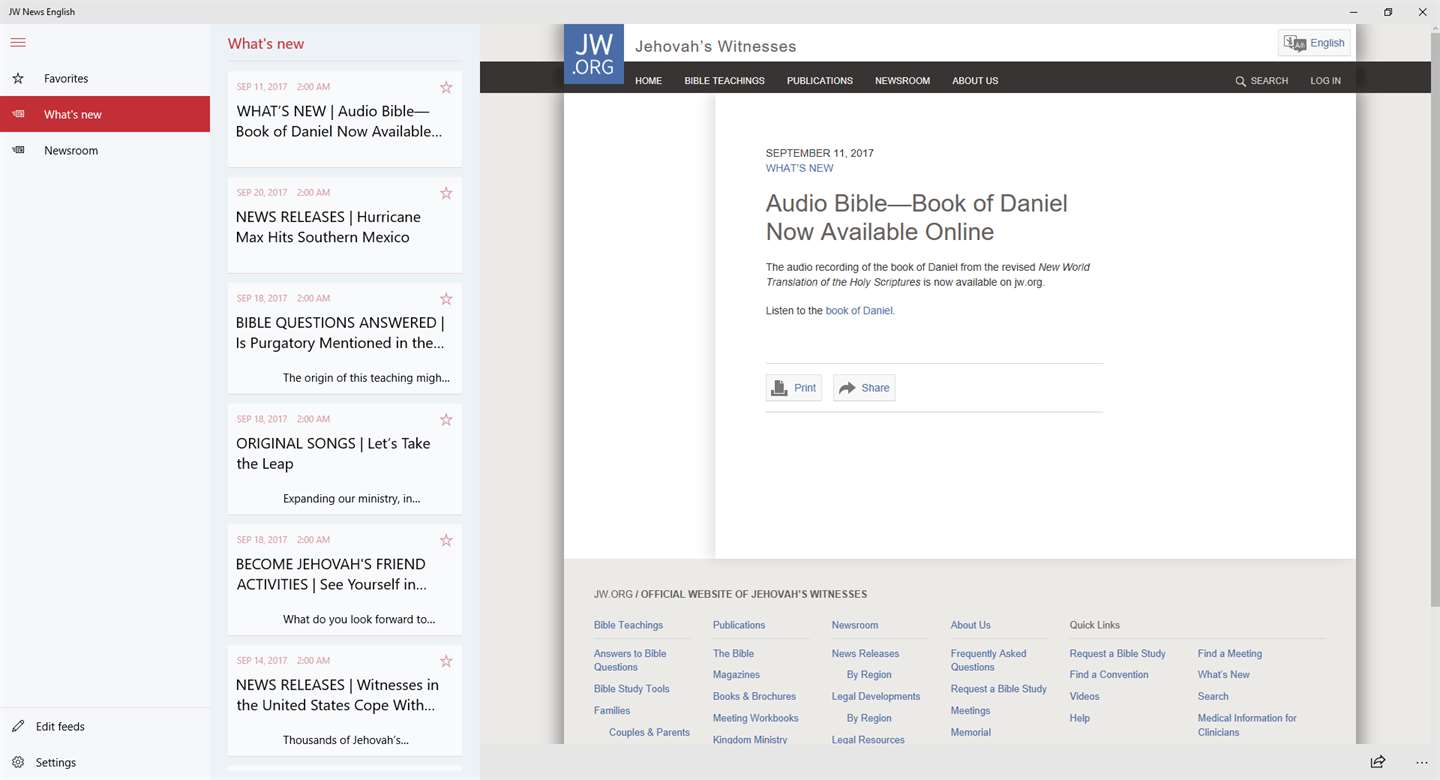Screen dimensions: 1440x780
Task: Open the Original Songs Let's Take the Leap card
Action: point(345,458)
